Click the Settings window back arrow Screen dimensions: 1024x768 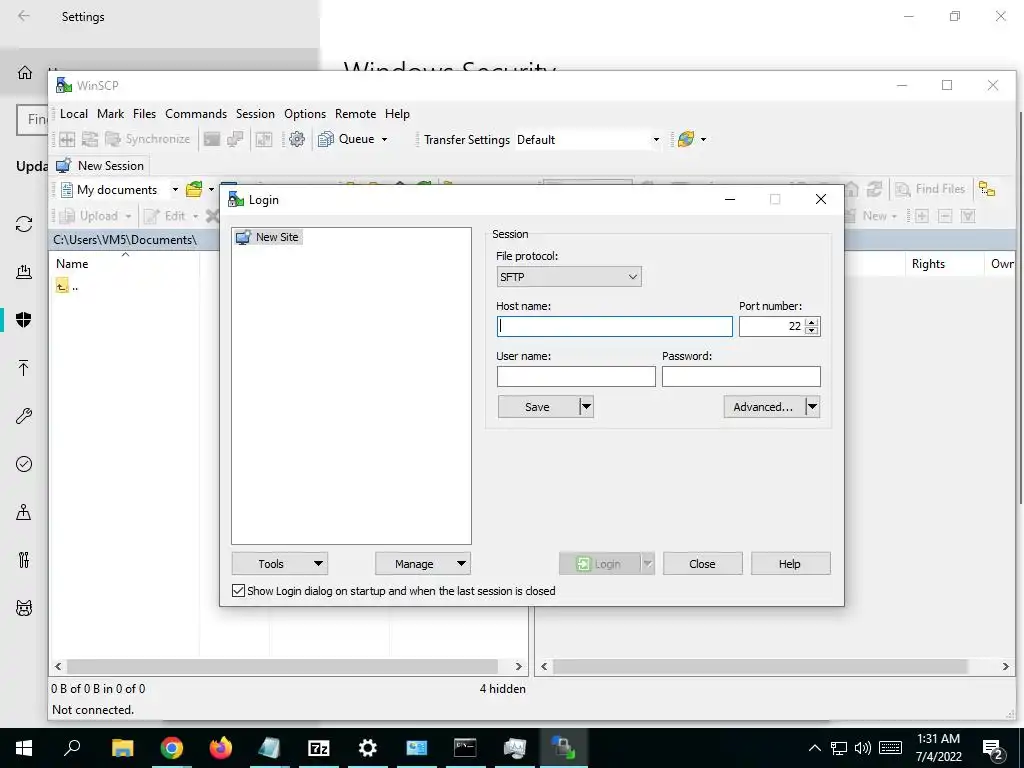tap(24, 16)
